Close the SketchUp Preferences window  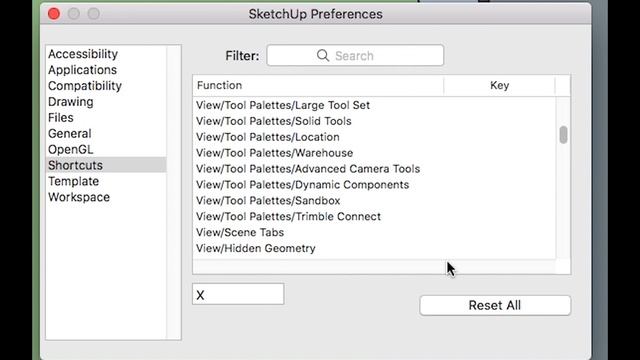54,14
